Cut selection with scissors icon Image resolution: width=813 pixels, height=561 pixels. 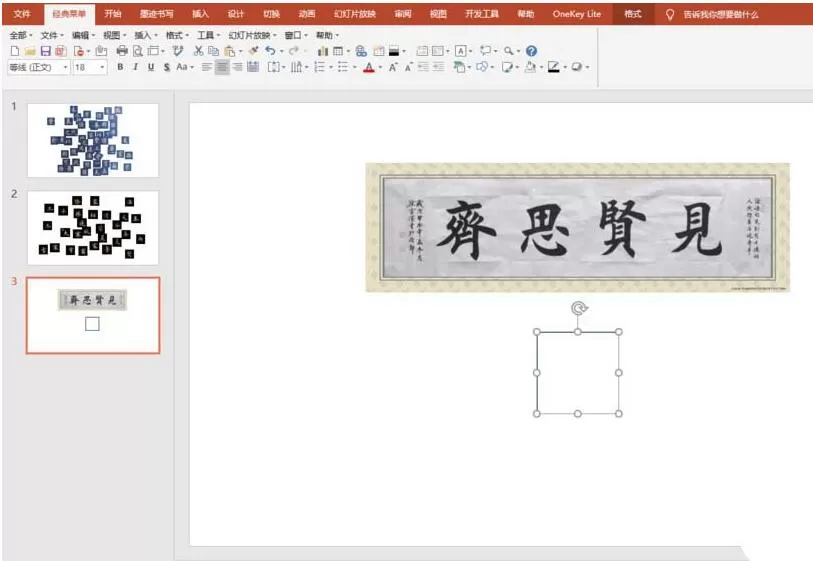pos(198,51)
